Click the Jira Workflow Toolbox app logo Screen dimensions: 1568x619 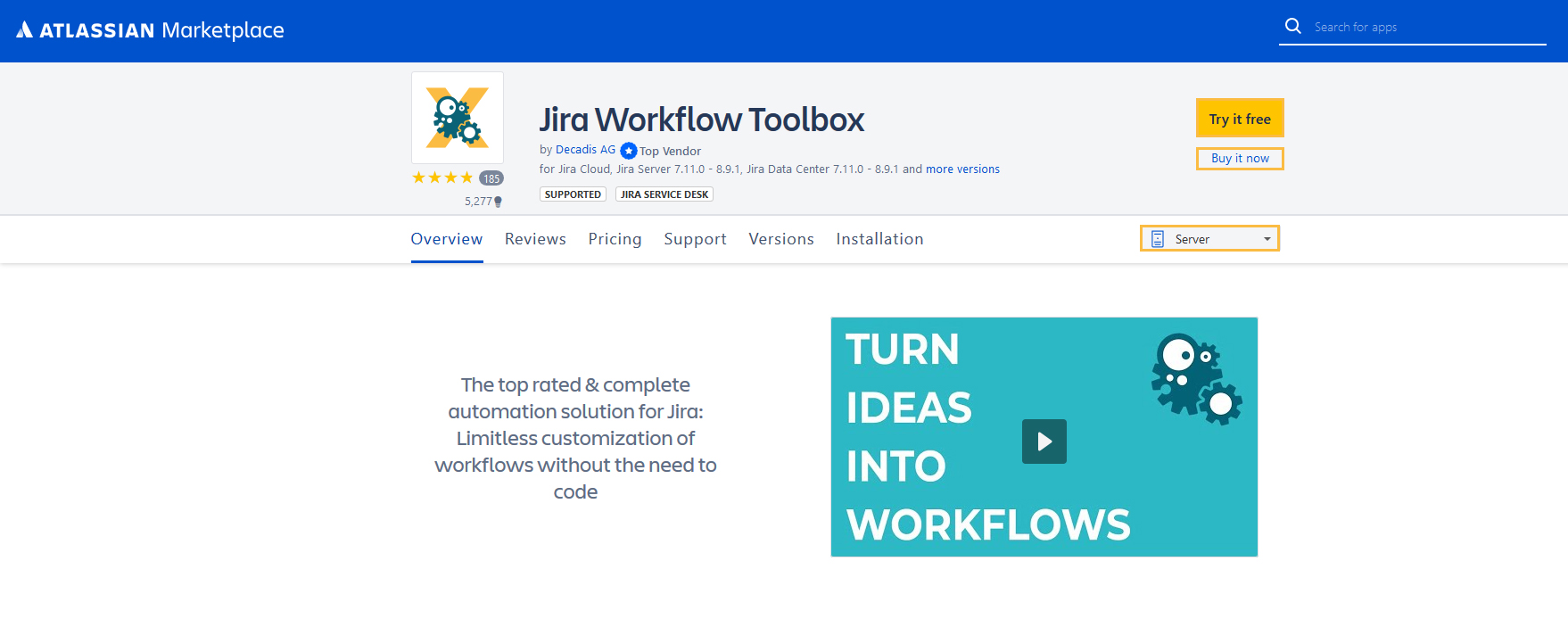tap(458, 118)
